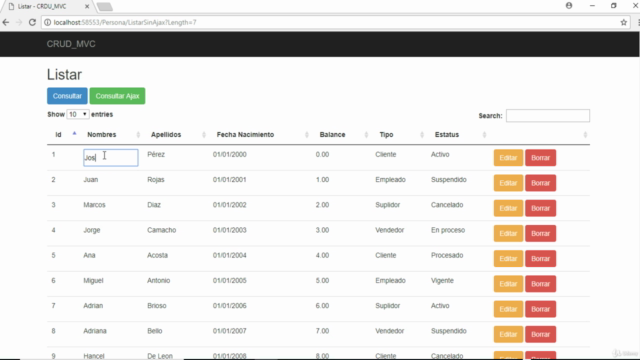This screenshot has width=640, height=360.
Task: Click Editar for Marcos Diaz
Action: (508, 208)
